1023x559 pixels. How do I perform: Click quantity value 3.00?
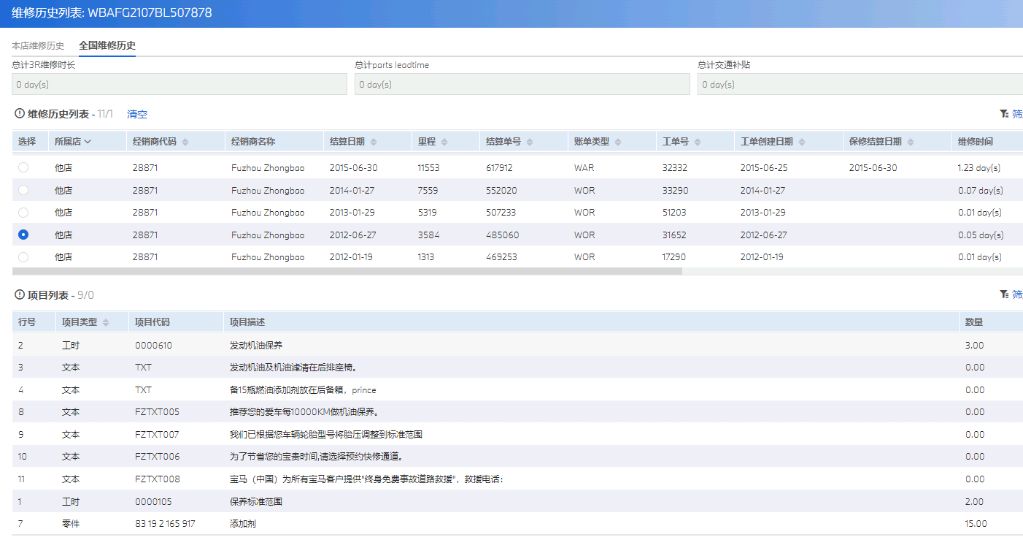pos(974,346)
